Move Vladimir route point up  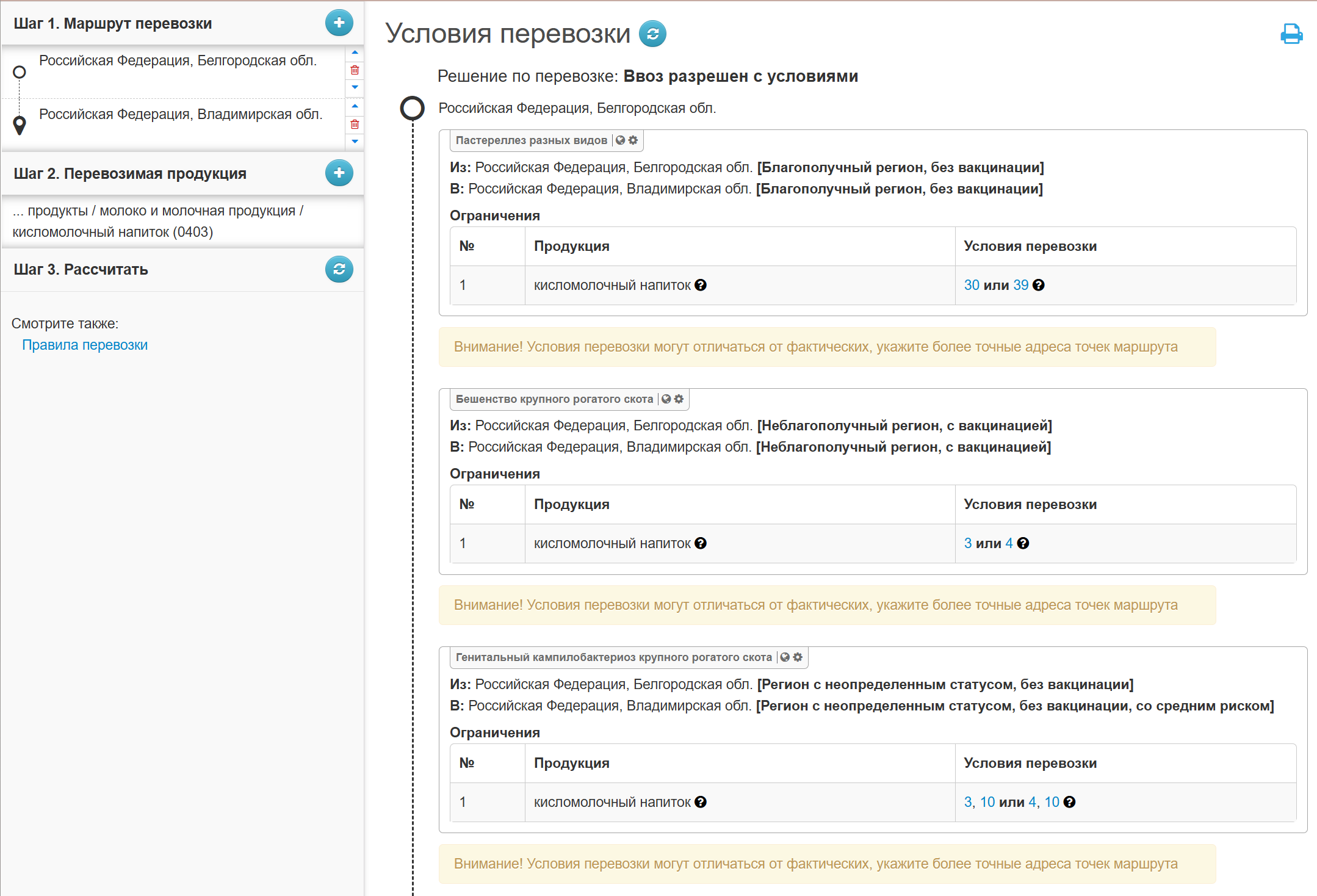355,106
